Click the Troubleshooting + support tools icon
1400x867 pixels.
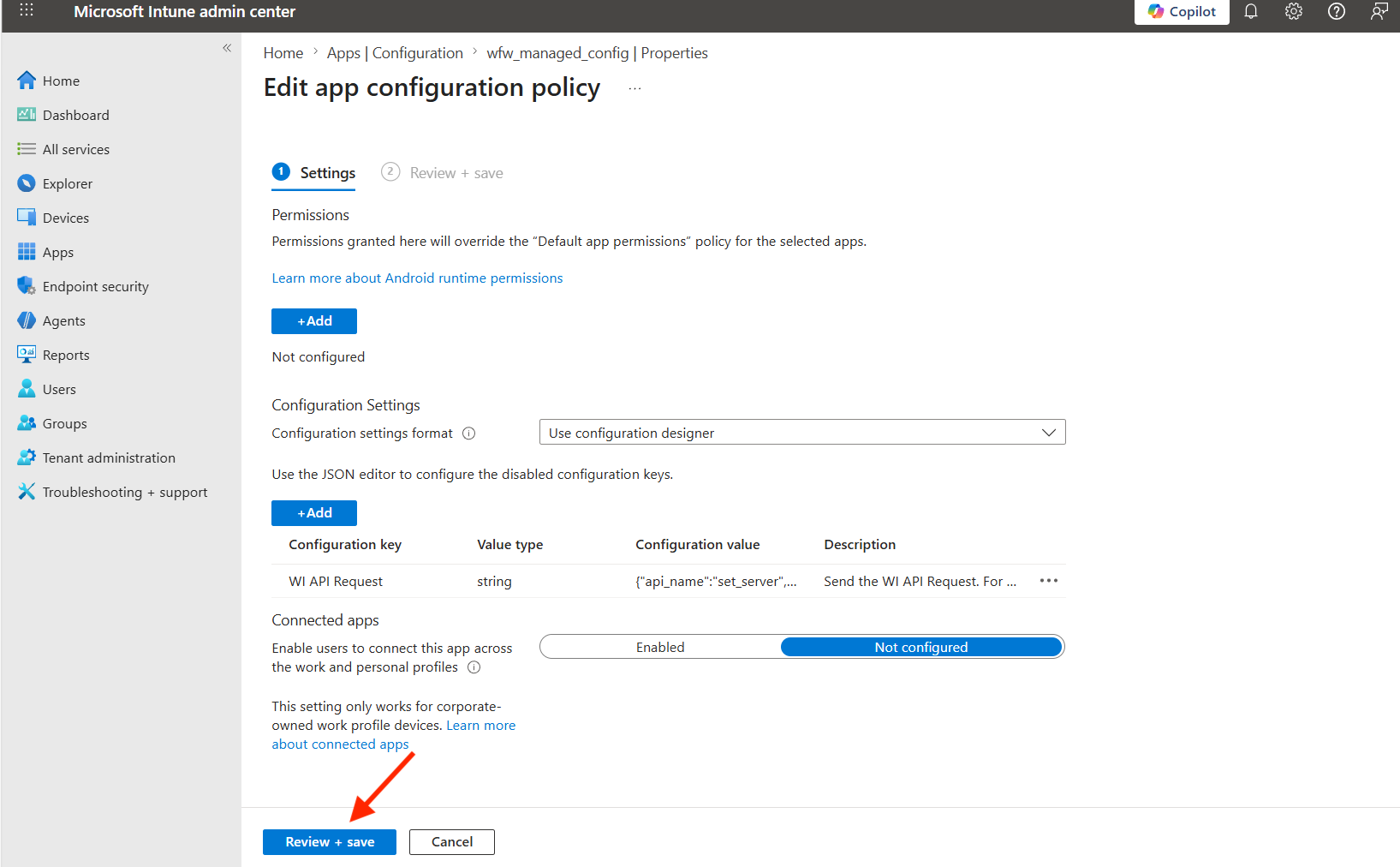point(27,492)
